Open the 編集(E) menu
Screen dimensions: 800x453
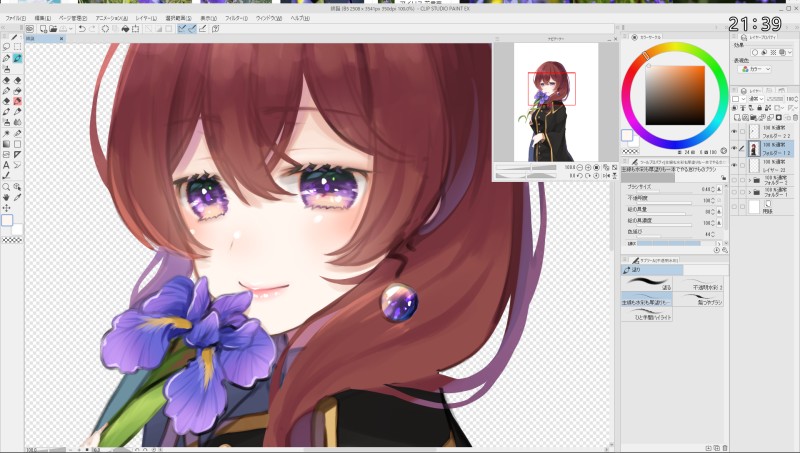pyautogui.click(x=42, y=18)
